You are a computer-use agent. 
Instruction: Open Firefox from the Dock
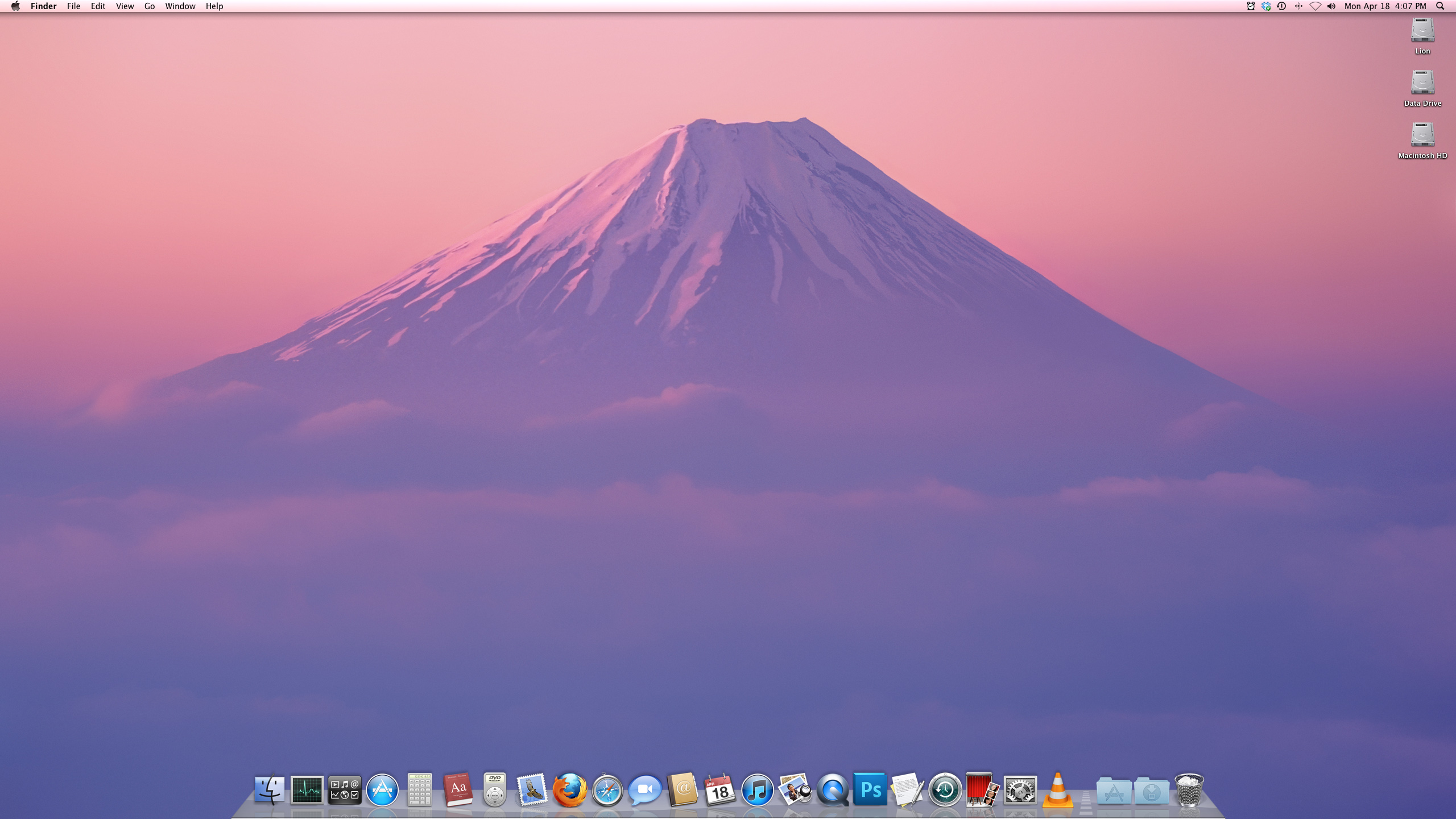[569, 790]
